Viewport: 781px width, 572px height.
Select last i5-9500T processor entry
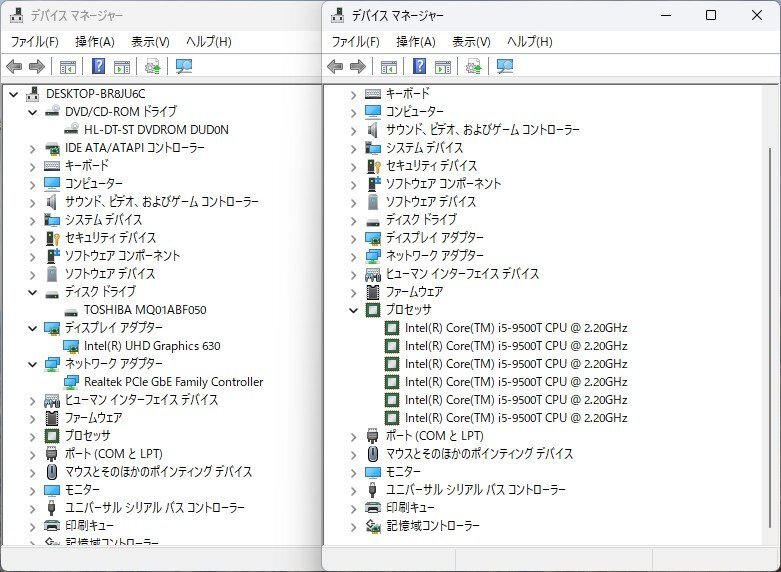pyautogui.click(x=516, y=418)
